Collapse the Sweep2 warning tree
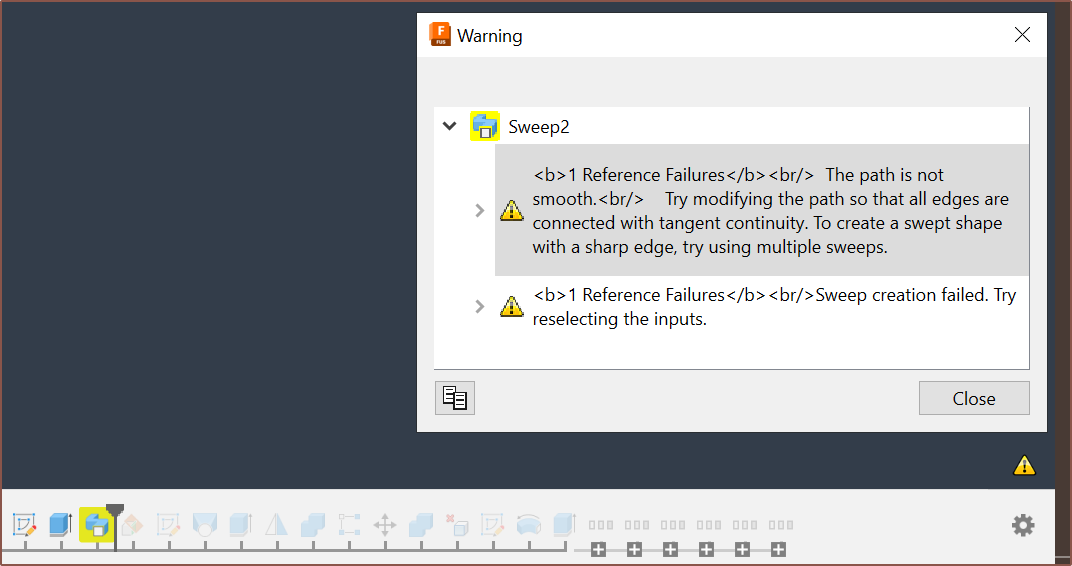Screen dimensions: 1072x566 [450, 126]
